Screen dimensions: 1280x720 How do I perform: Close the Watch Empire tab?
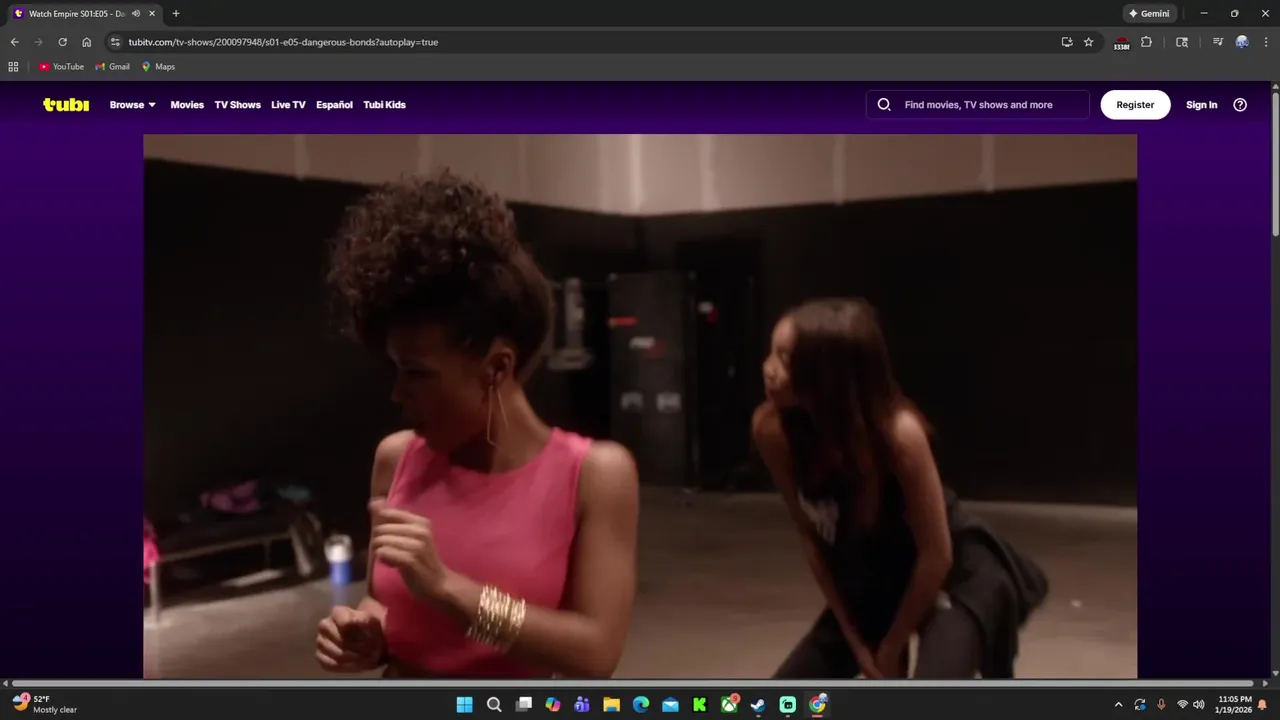click(153, 14)
